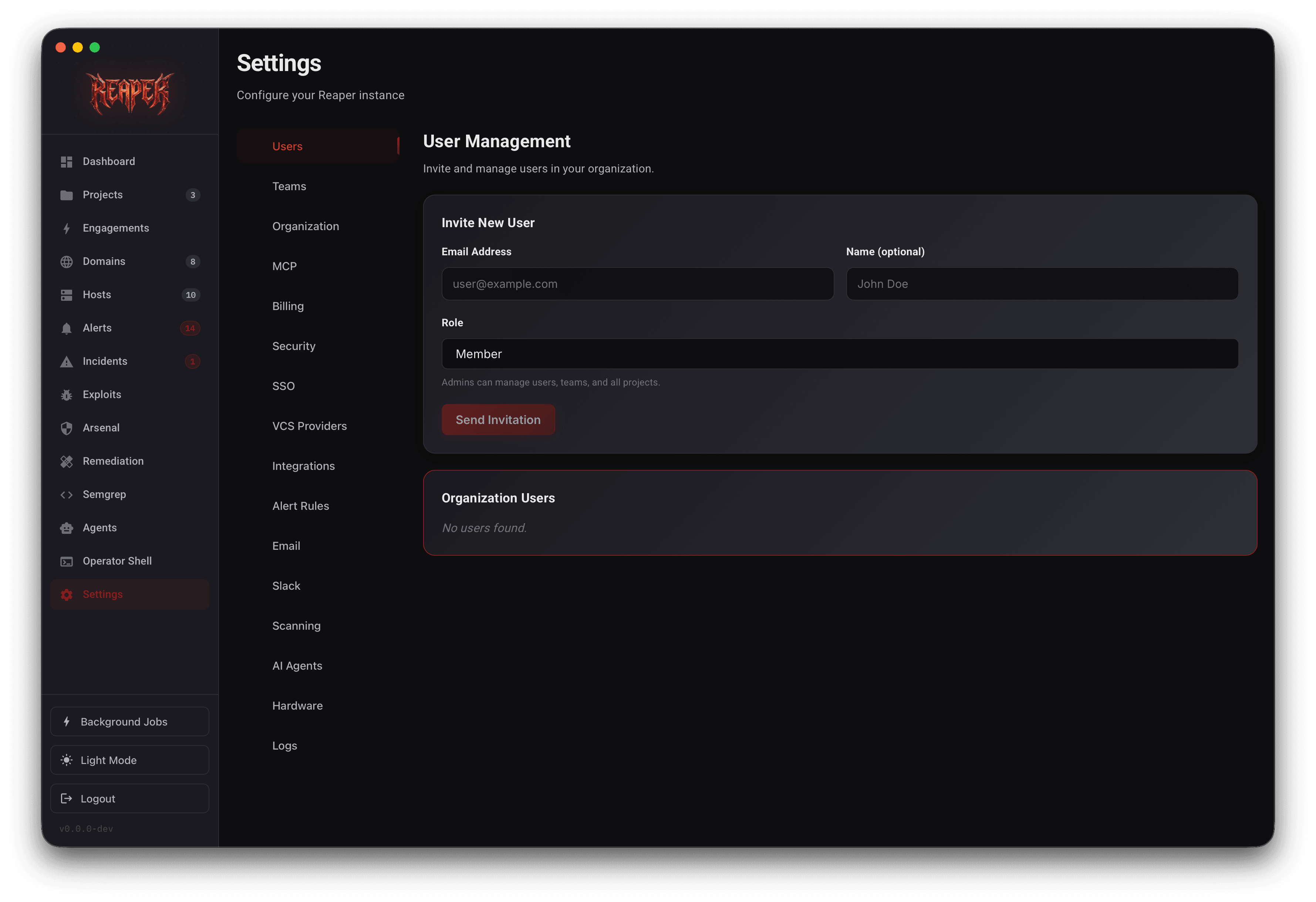This screenshot has width=1316, height=902.
Task: Select the Hardware settings tab
Action: (318, 706)
